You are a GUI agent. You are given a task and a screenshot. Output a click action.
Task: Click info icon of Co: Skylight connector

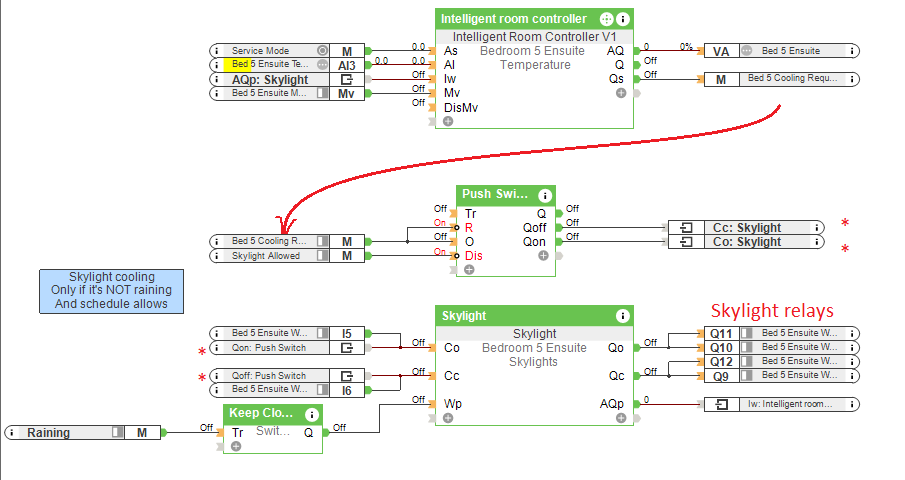coord(817,242)
